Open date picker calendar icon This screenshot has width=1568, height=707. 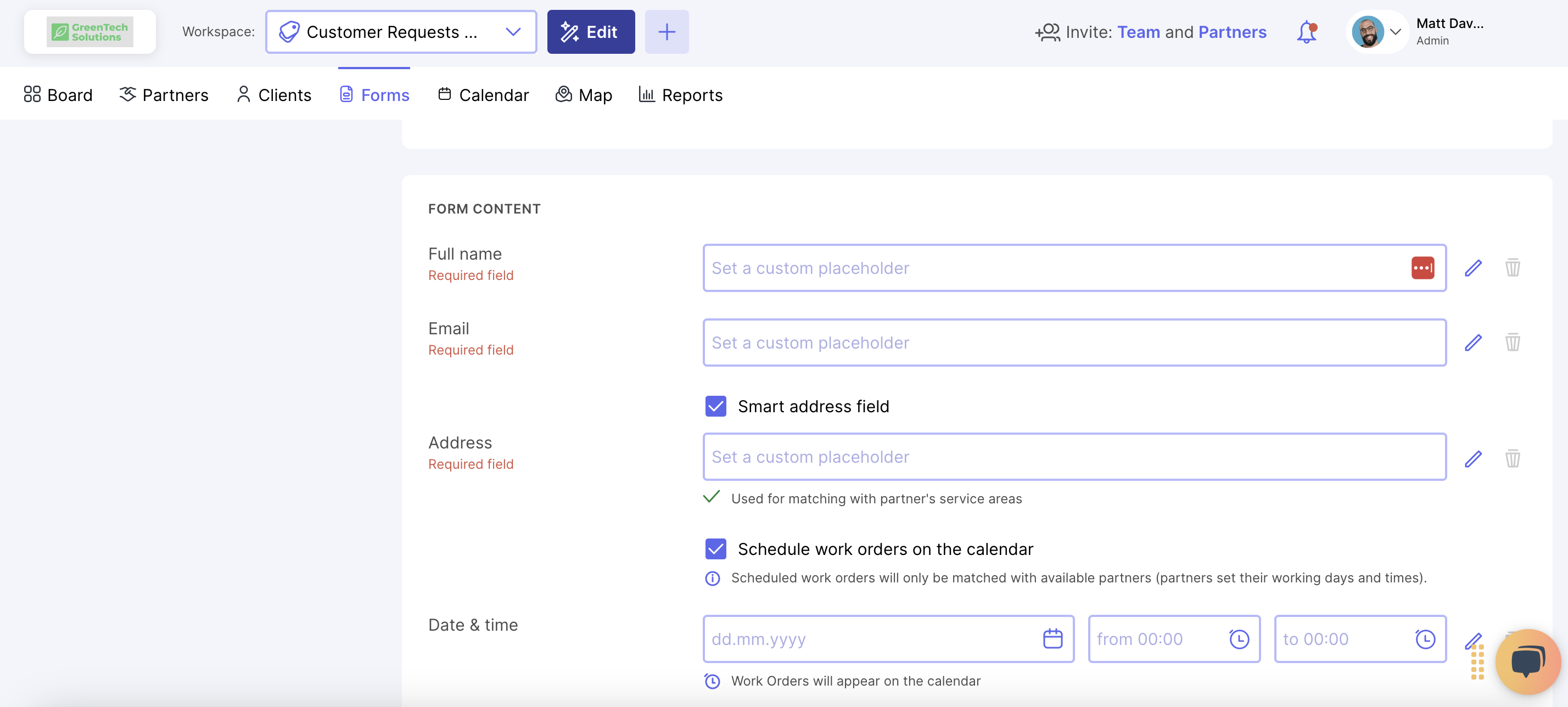[x=1052, y=639]
